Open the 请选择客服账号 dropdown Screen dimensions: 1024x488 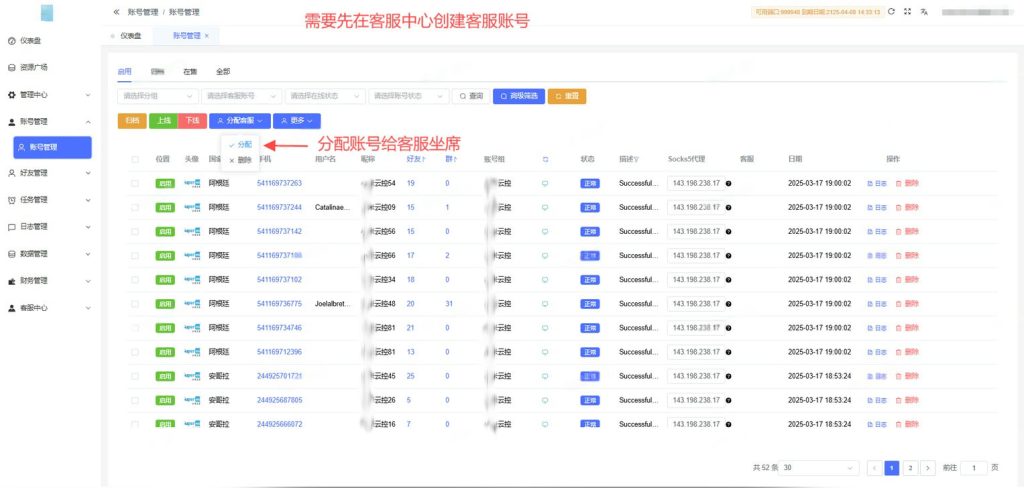(x=242, y=96)
